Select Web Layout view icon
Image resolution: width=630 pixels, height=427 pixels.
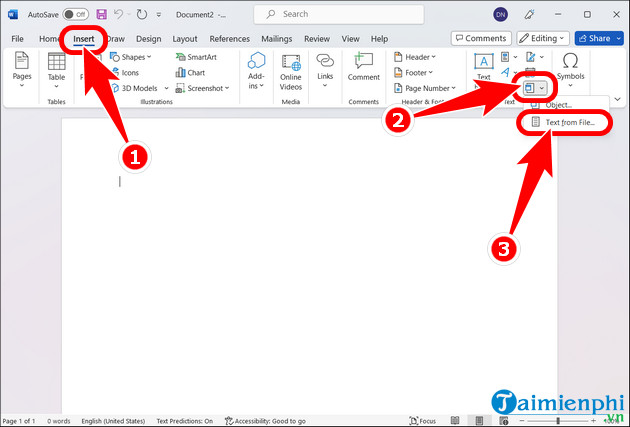point(503,421)
